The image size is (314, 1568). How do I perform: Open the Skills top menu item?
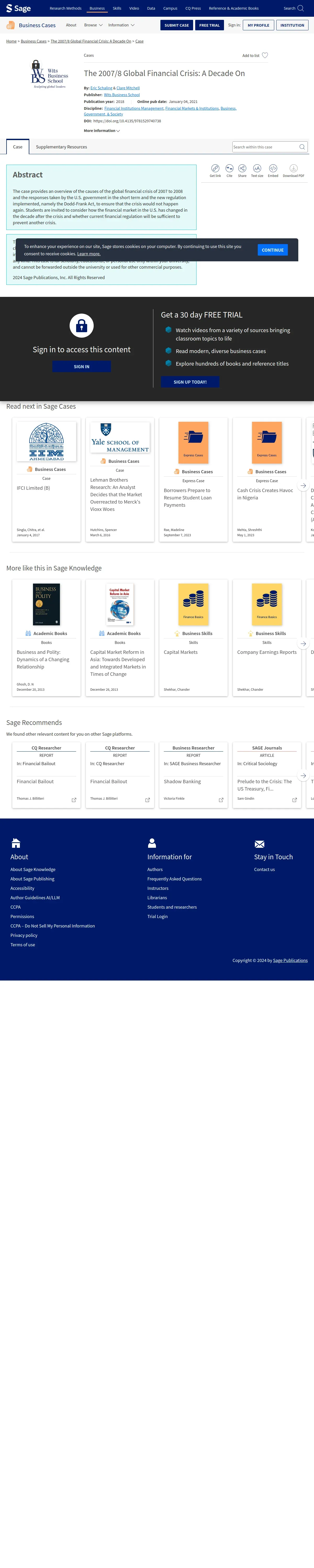117,9
